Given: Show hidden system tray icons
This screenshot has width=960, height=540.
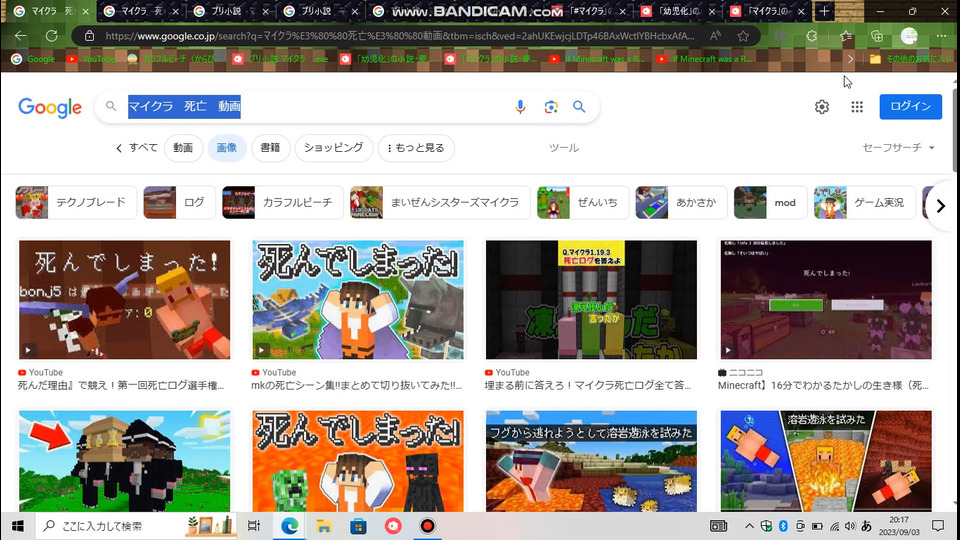Looking at the screenshot, I should tap(749, 526).
